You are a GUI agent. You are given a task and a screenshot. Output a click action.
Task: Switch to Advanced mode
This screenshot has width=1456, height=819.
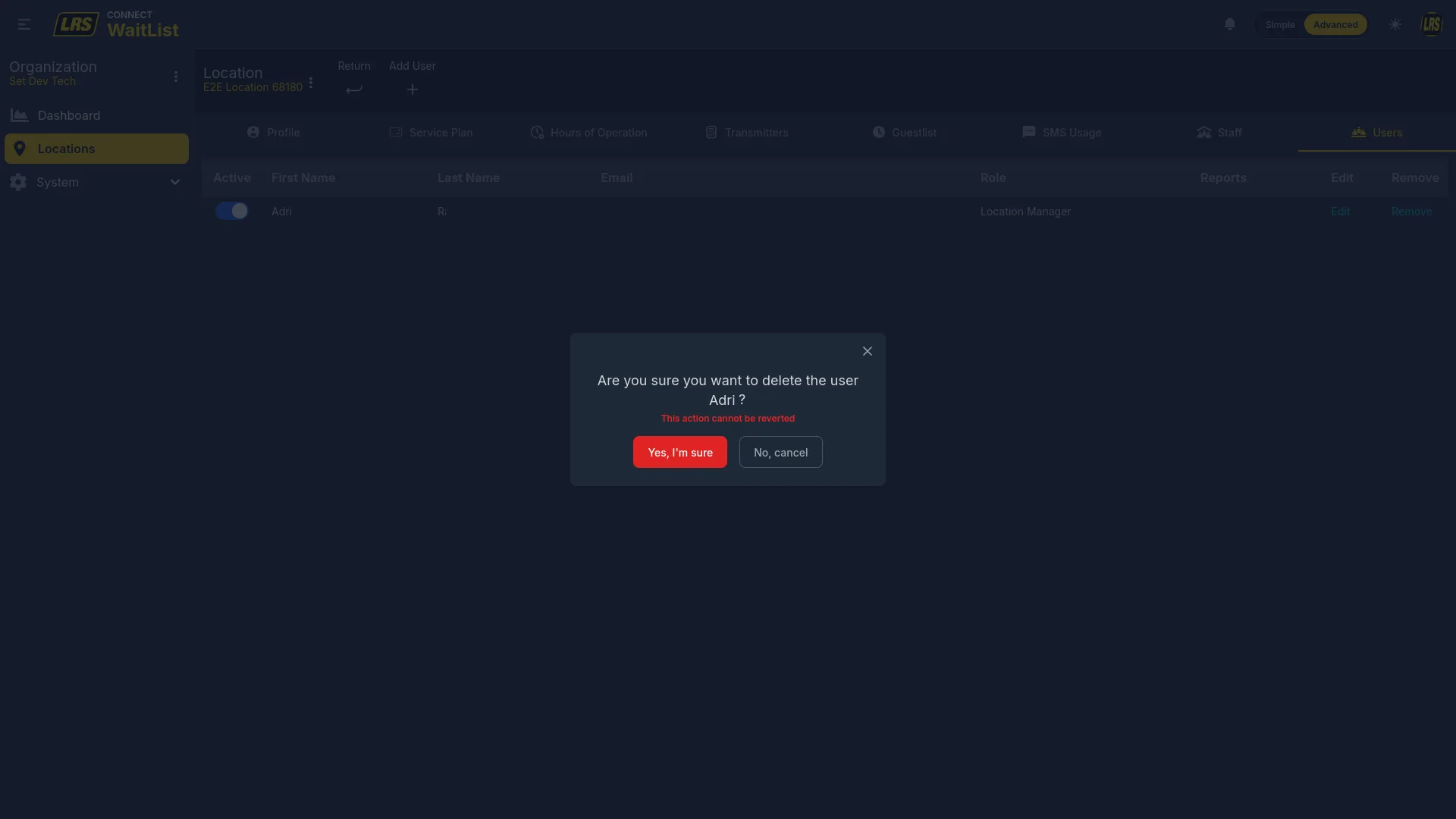tap(1335, 25)
